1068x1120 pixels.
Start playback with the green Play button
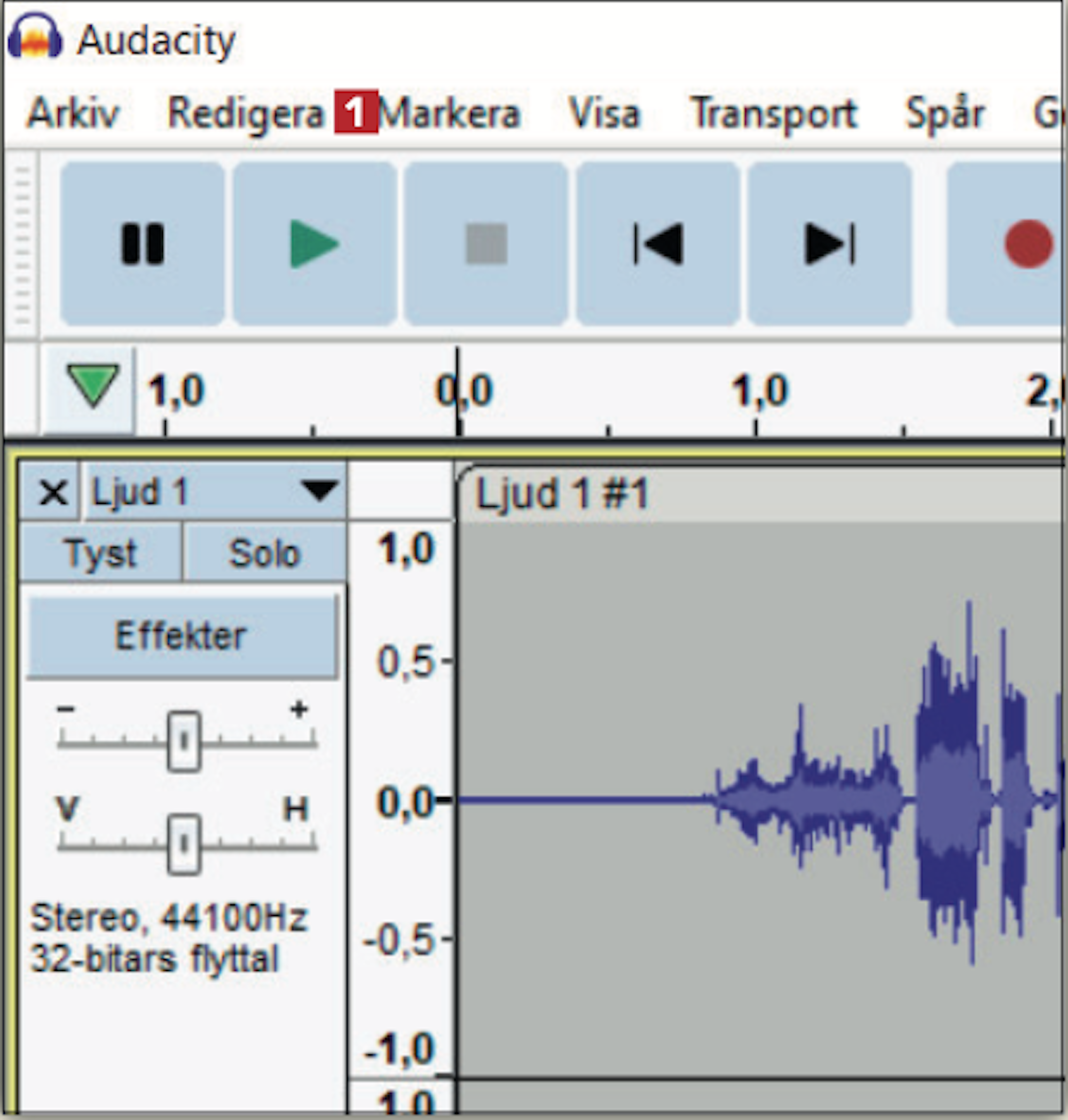314,243
